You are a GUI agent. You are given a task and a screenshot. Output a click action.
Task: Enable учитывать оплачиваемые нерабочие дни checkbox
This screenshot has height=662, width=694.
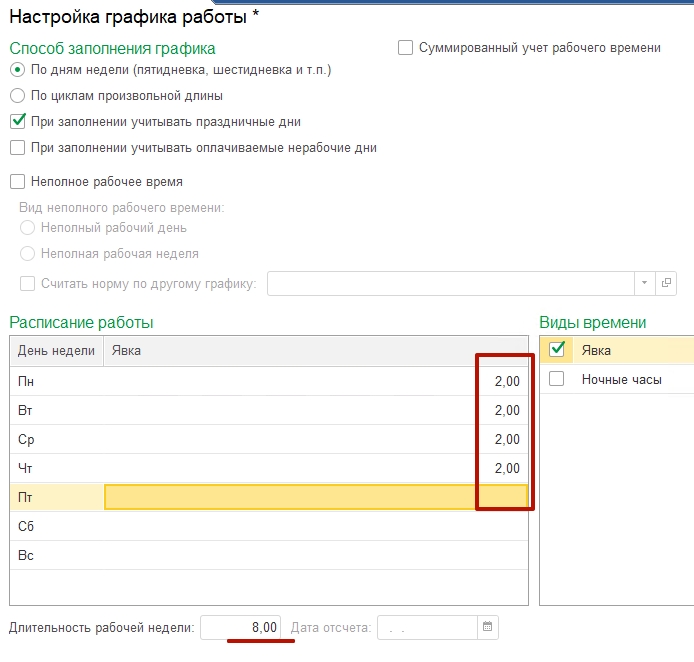tap(17, 147)
